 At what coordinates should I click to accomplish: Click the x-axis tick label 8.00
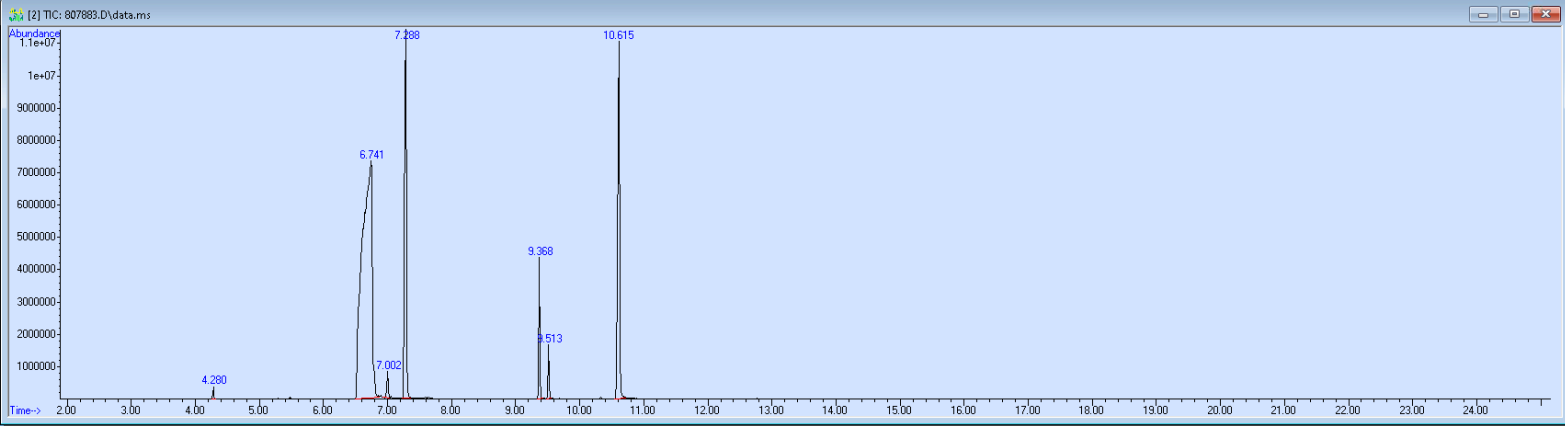pos(450,410)
